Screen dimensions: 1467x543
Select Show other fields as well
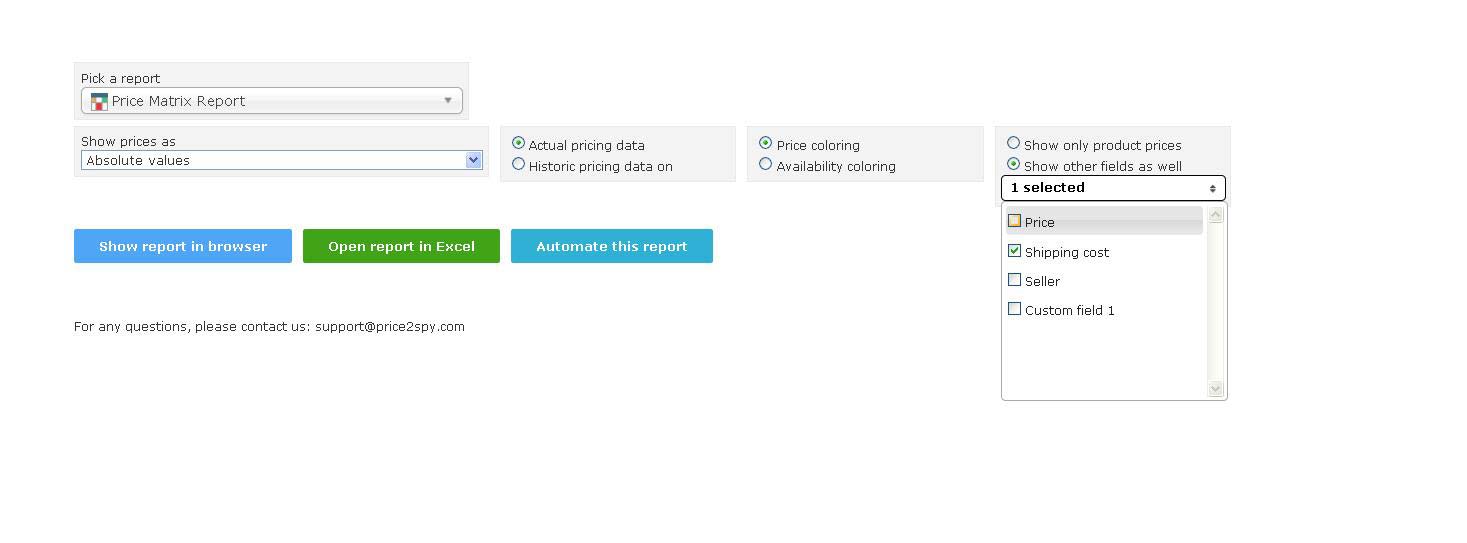(x=1013, y=164)
